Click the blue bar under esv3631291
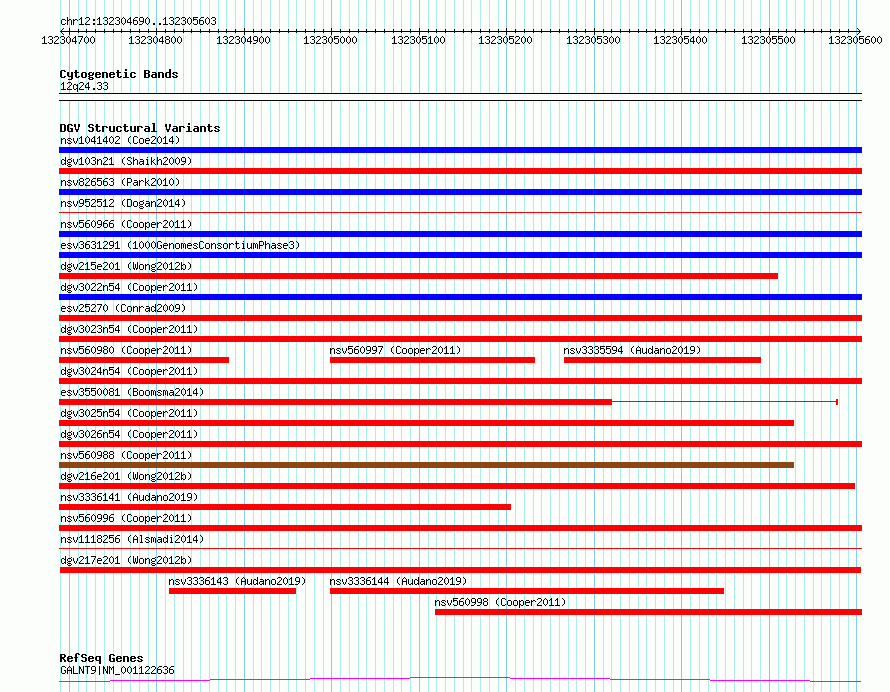The image size is (890, 692). 460,255
